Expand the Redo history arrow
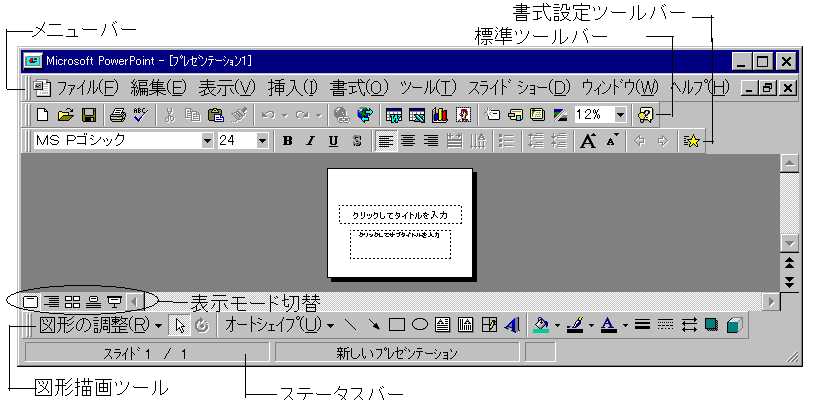Image resolution: width=816 pixels, height=400 pixels. point(319,115)
